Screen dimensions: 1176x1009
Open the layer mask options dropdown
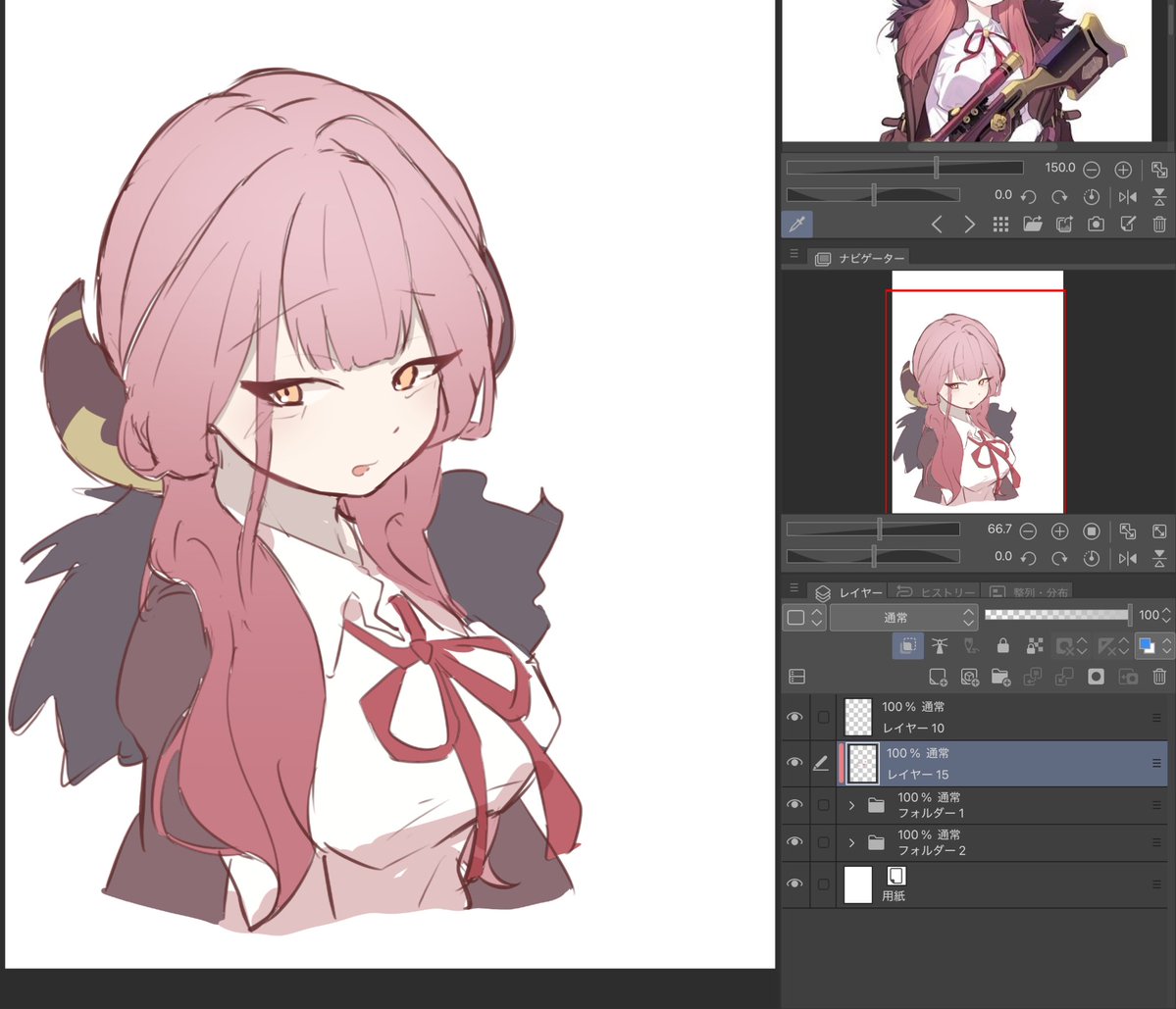1070,645
